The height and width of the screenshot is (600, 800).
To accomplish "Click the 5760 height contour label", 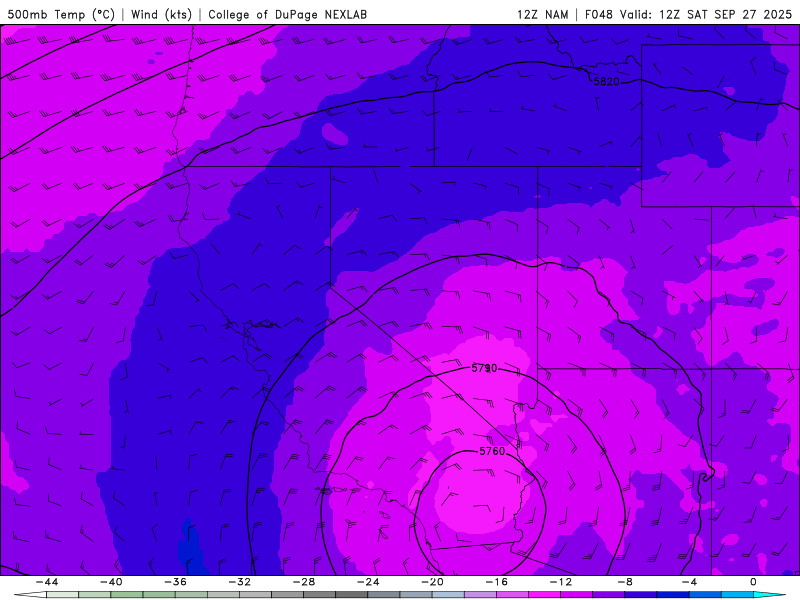I will coord(492,451).
